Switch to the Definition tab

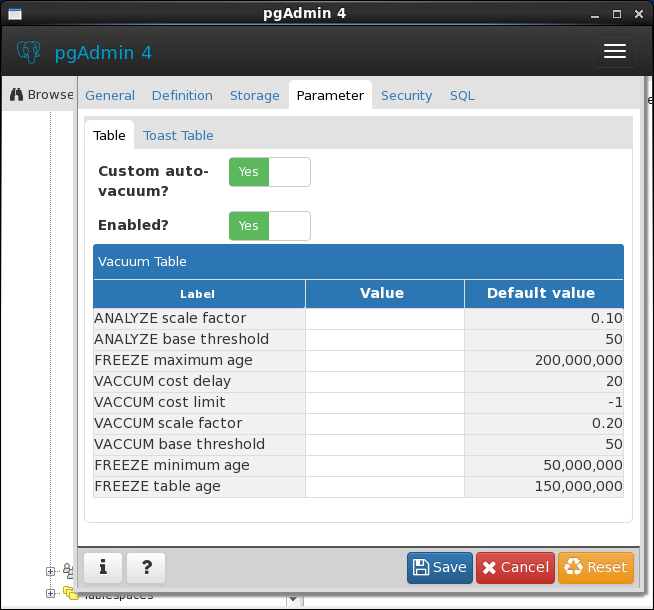tap(182, 95)
